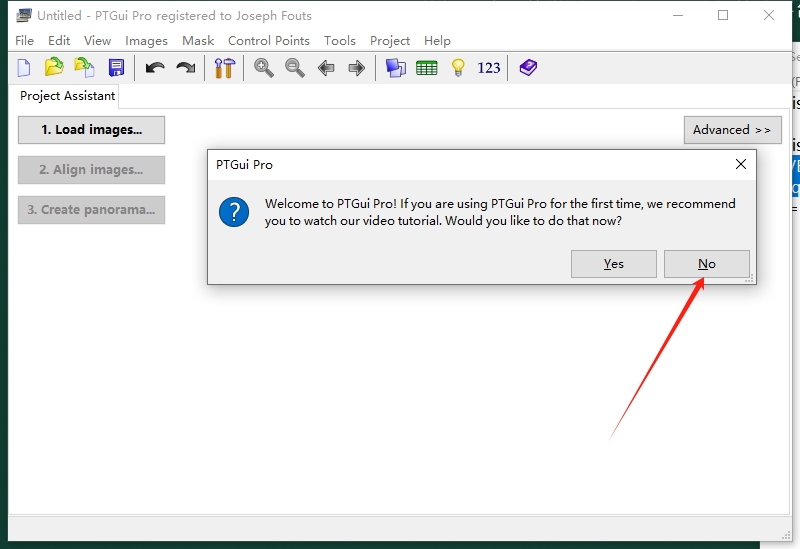Click the left arrow navigation icon

[326, 68]
